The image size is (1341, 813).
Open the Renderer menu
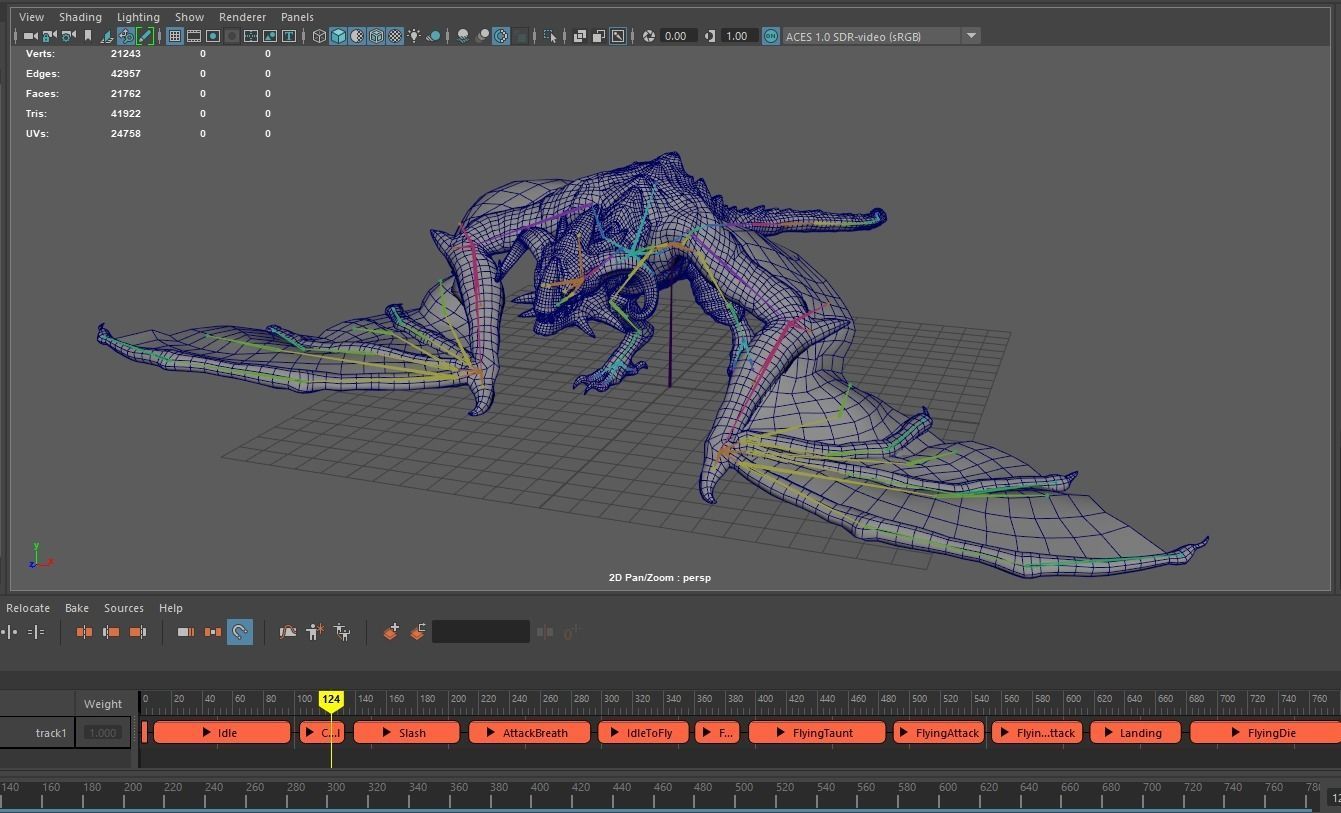click(243, 17)
